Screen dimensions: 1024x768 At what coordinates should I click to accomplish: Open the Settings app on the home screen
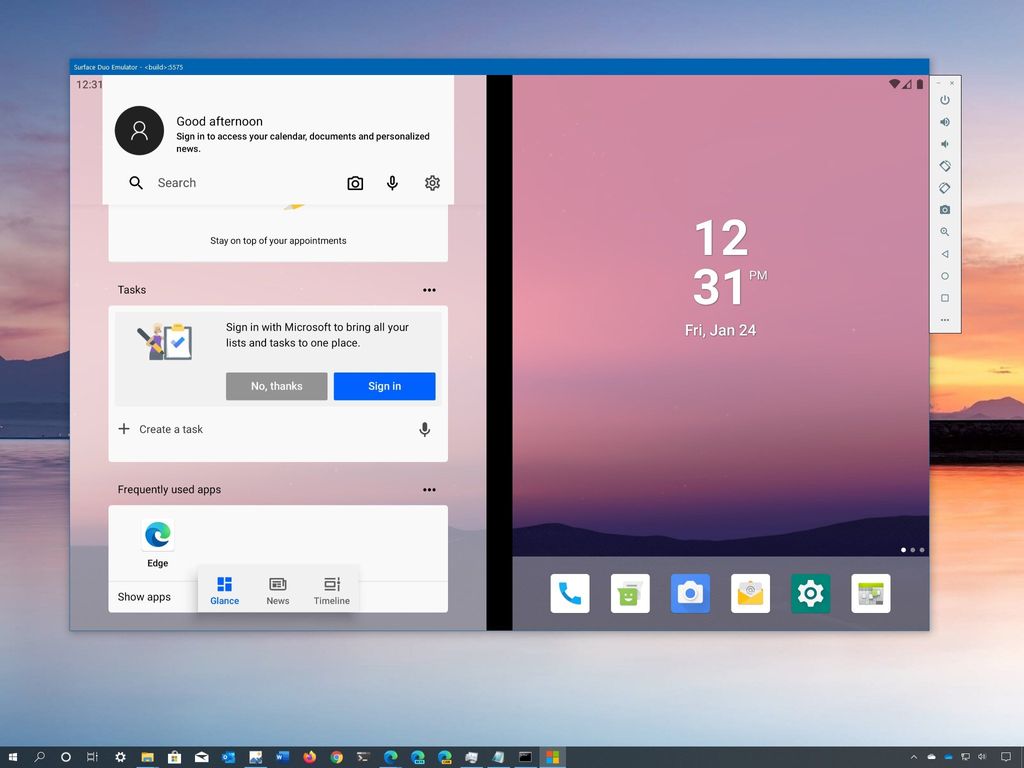810,592
